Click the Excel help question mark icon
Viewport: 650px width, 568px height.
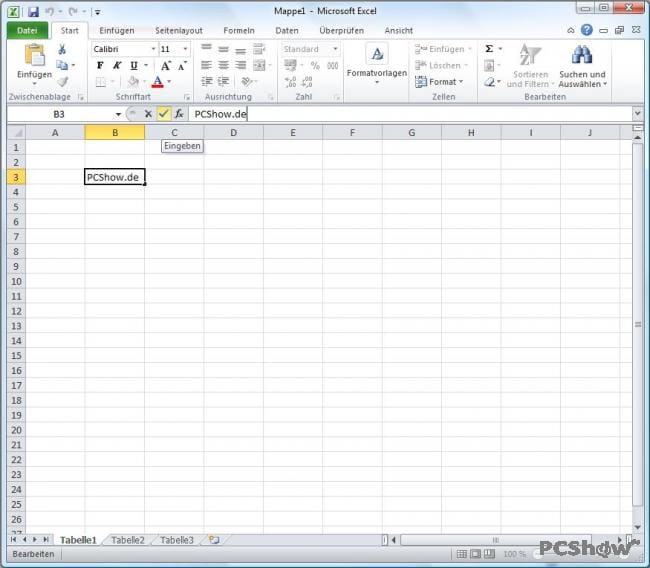coord(587,30)
